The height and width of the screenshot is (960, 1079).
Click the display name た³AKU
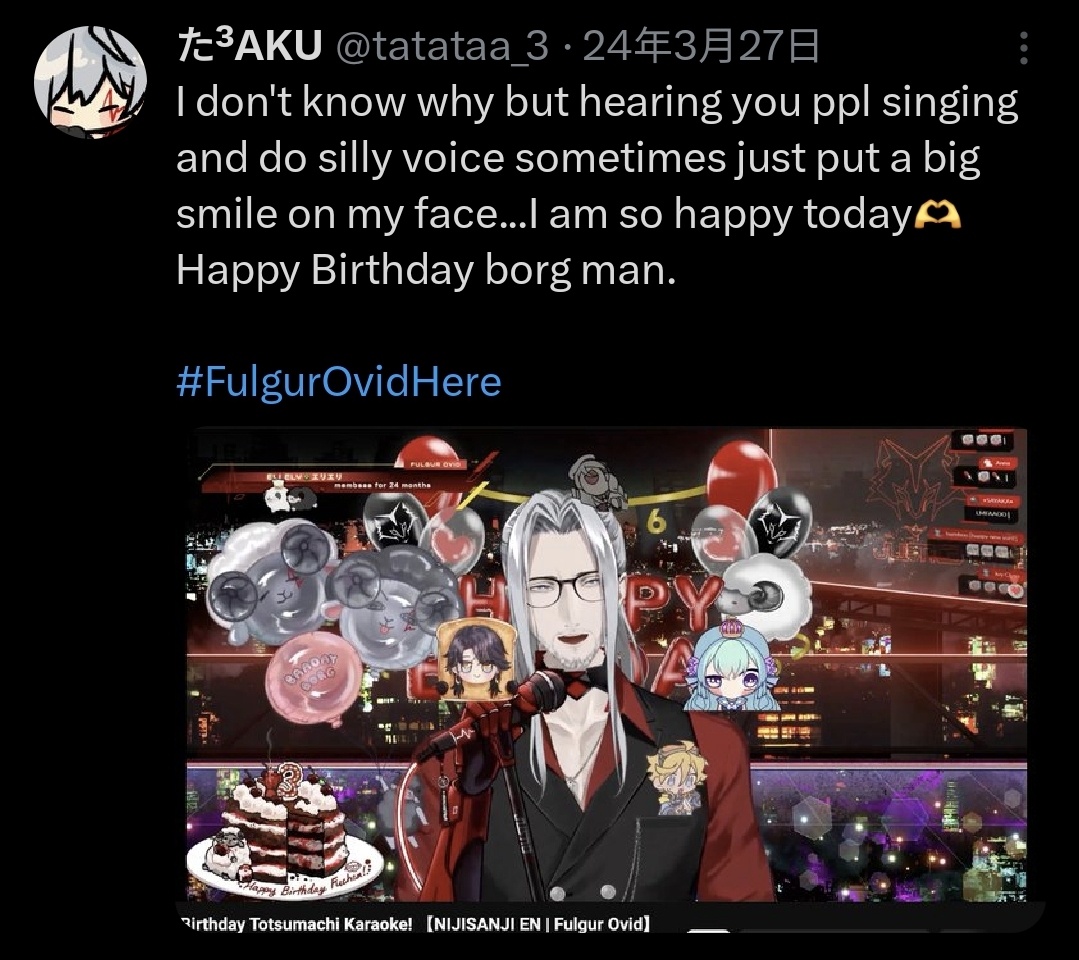249,47
